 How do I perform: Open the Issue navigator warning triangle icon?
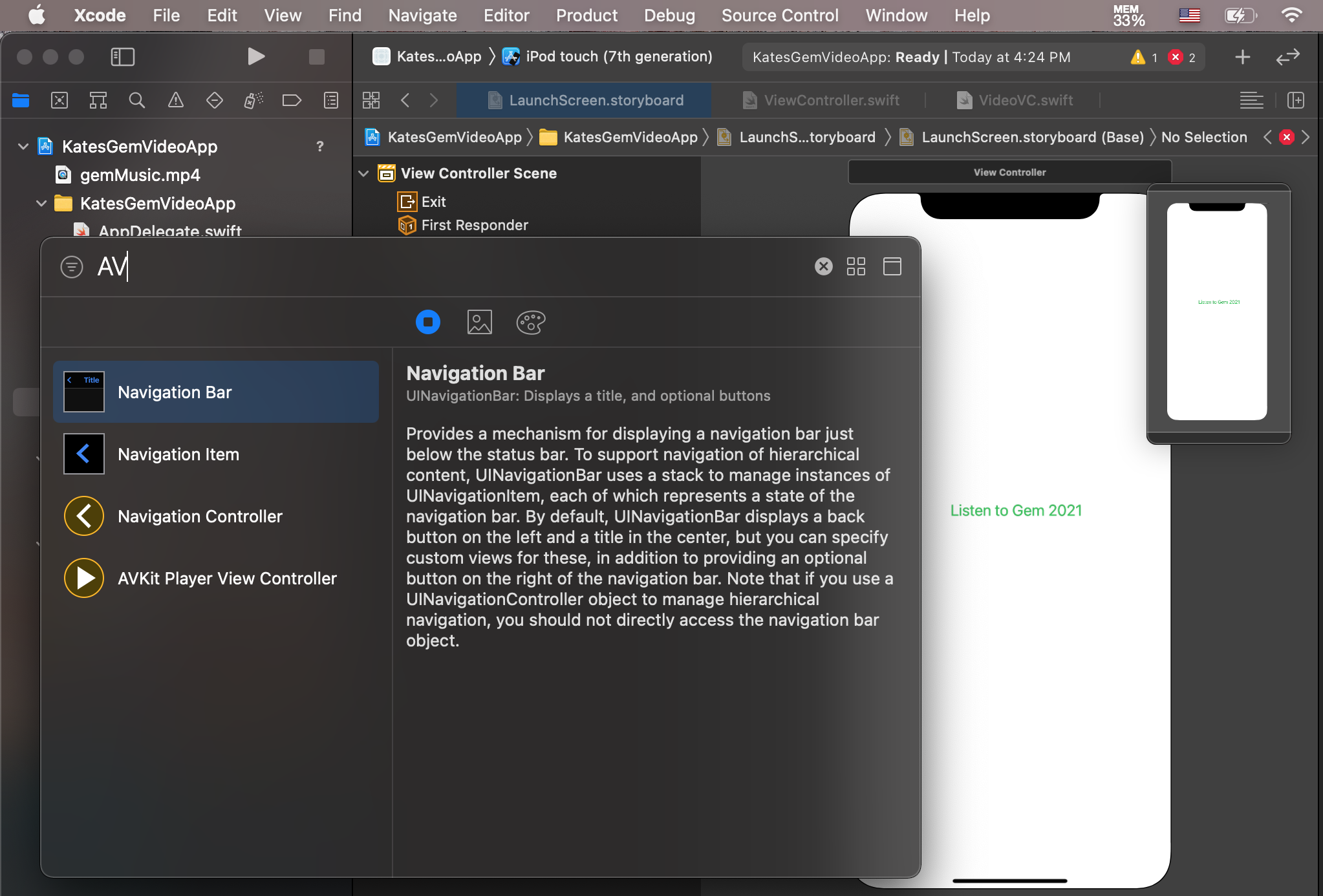coord(175,100)
